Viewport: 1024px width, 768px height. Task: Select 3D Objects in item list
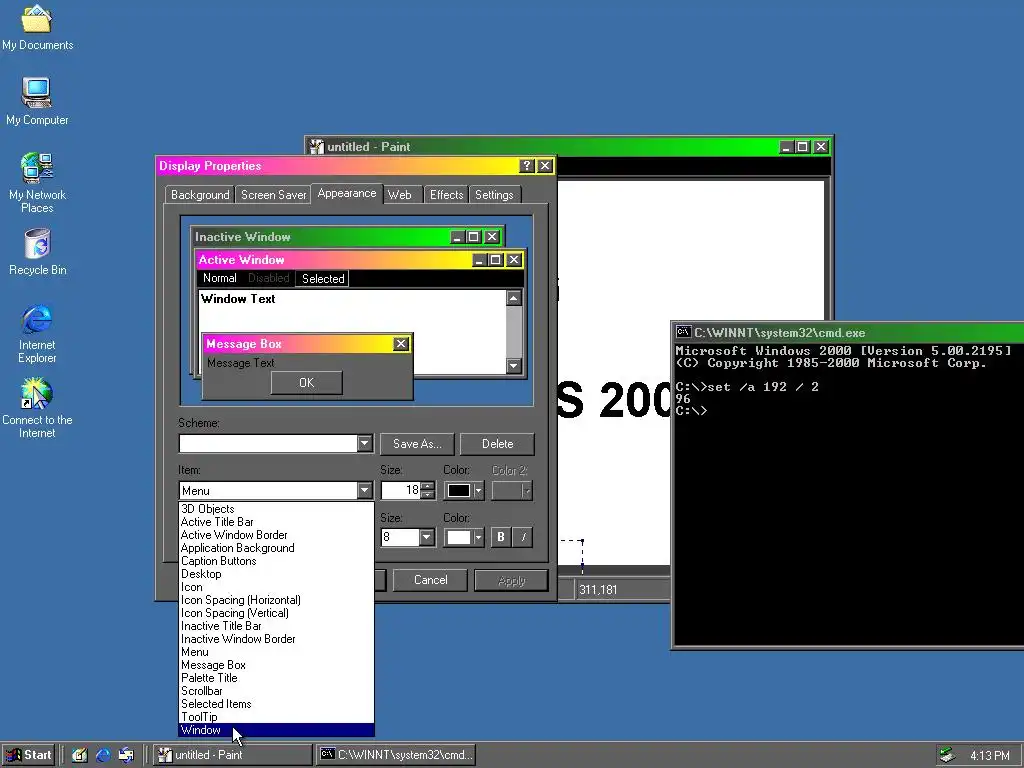click(276, 509)
